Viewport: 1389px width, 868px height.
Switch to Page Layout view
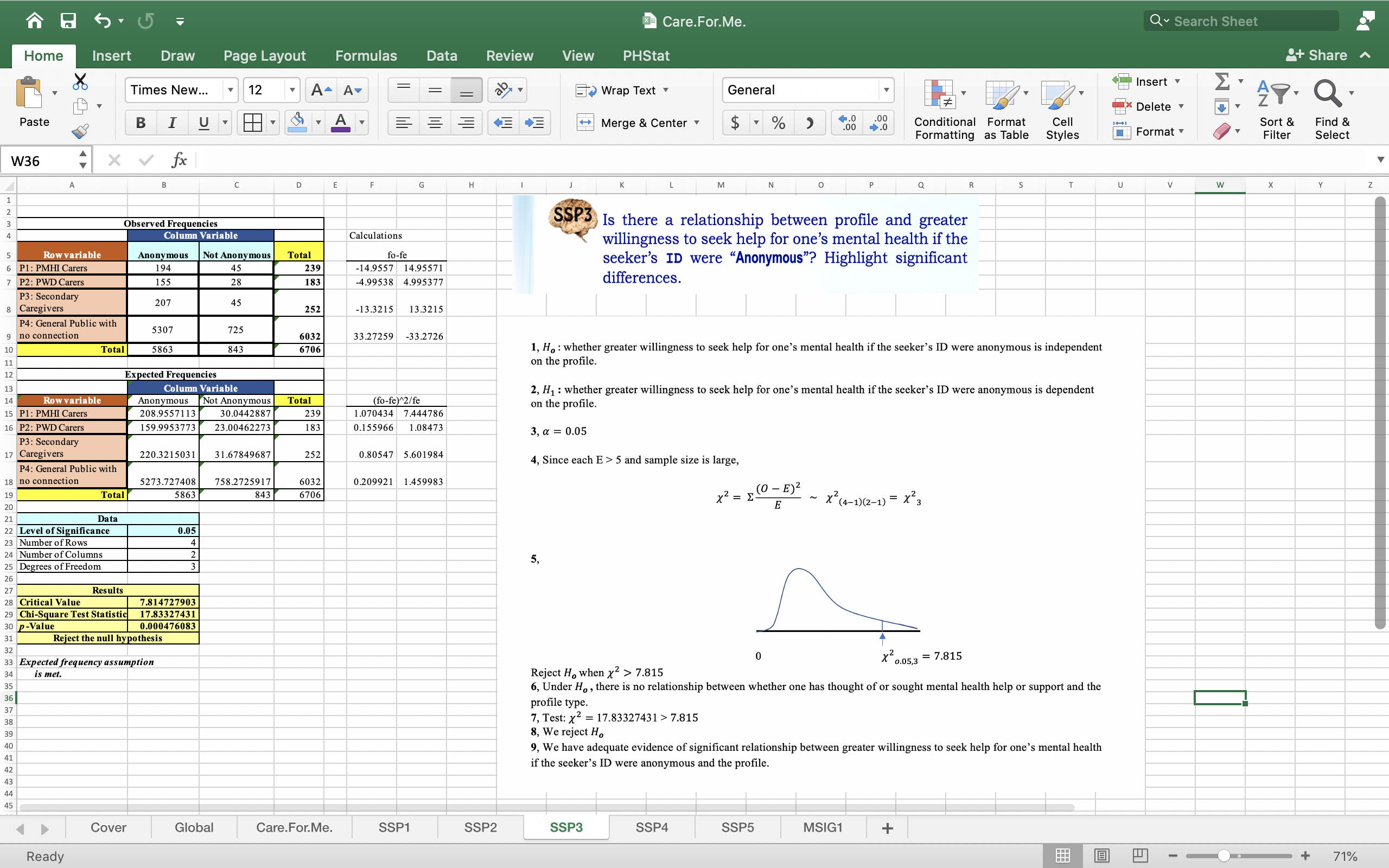(x=1101, y=856)
